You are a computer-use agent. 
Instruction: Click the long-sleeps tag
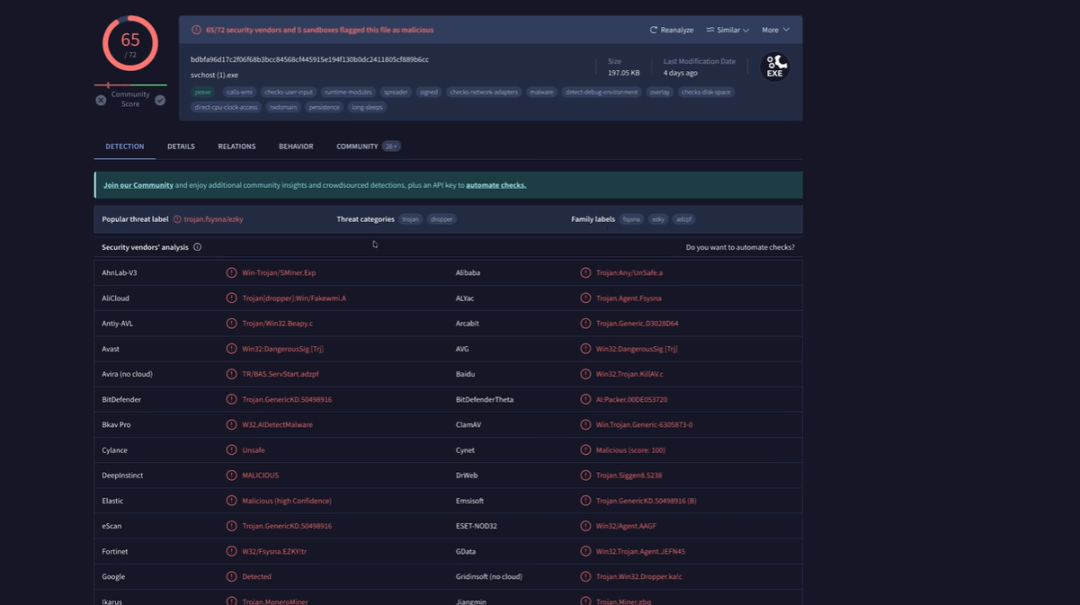pyautogui.click(x=366, y=107)
